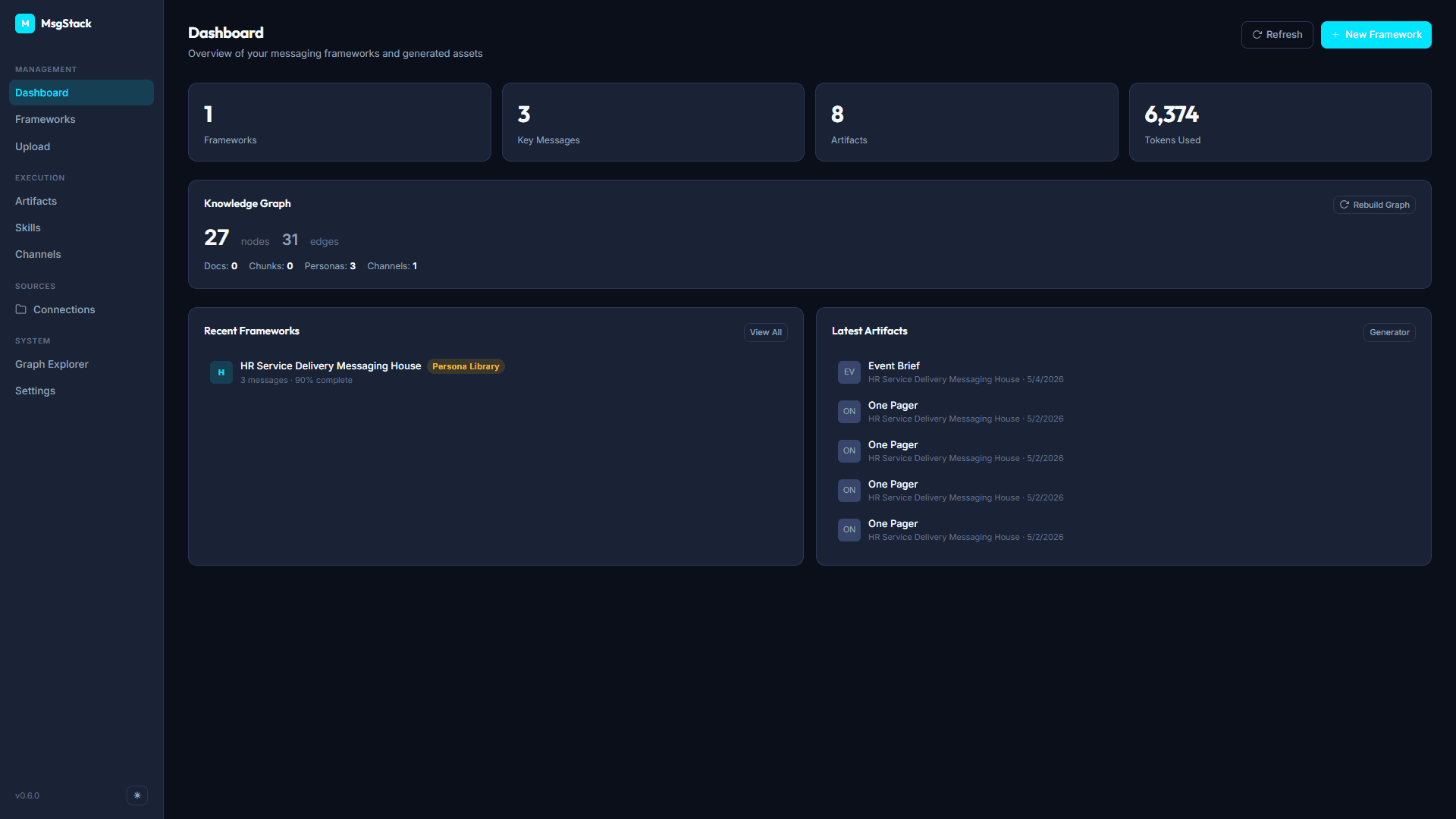Go to the Upload page
Image resolution: width=1456 pixels, height=819 pixels.
[81, 146]
